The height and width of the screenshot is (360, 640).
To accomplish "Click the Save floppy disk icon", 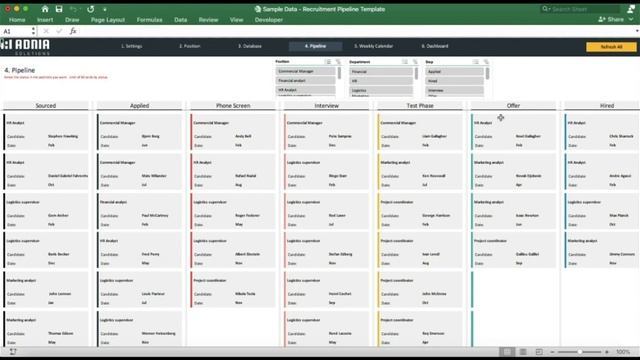I will point(59,9).
